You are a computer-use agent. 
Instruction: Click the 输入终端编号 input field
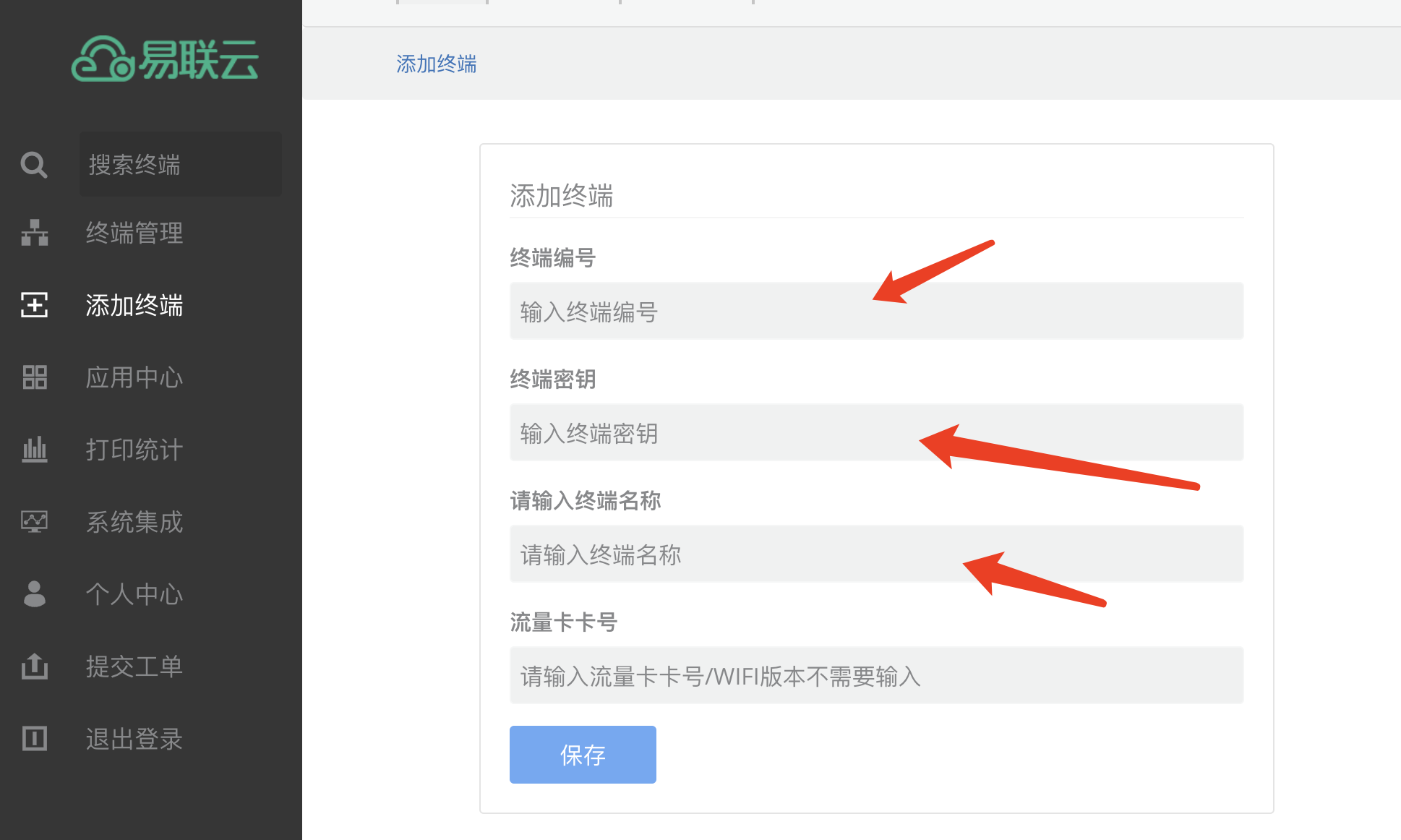point(876,311)
